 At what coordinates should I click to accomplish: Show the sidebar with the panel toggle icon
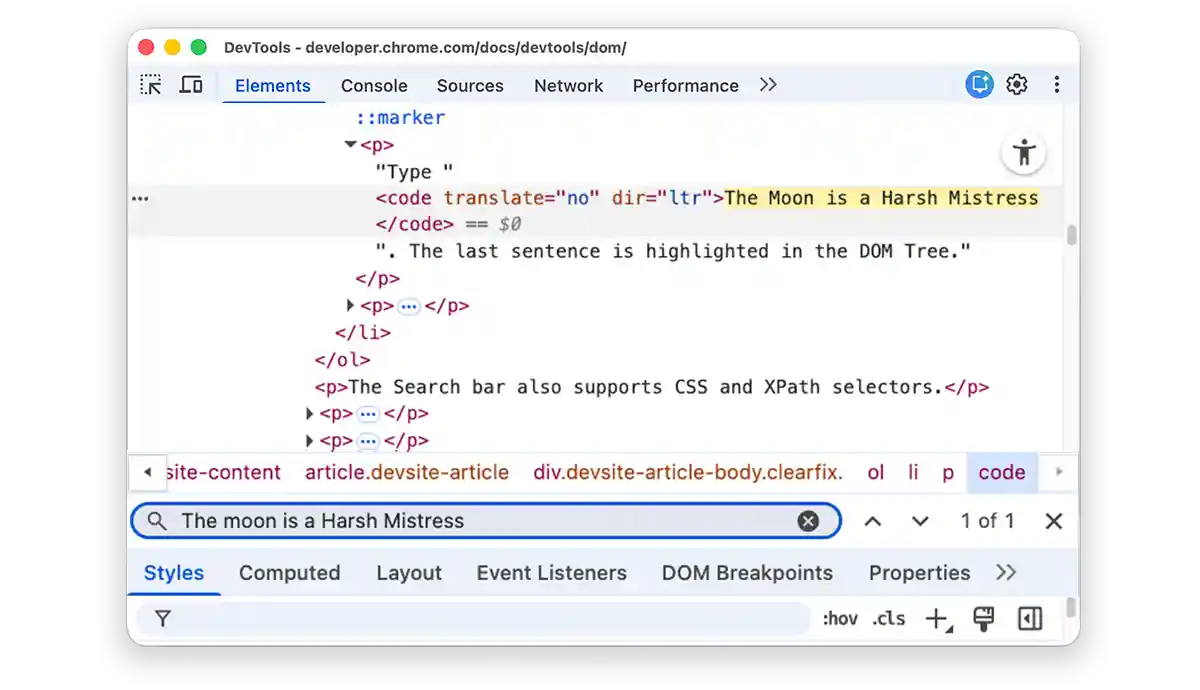(1030, 618)
